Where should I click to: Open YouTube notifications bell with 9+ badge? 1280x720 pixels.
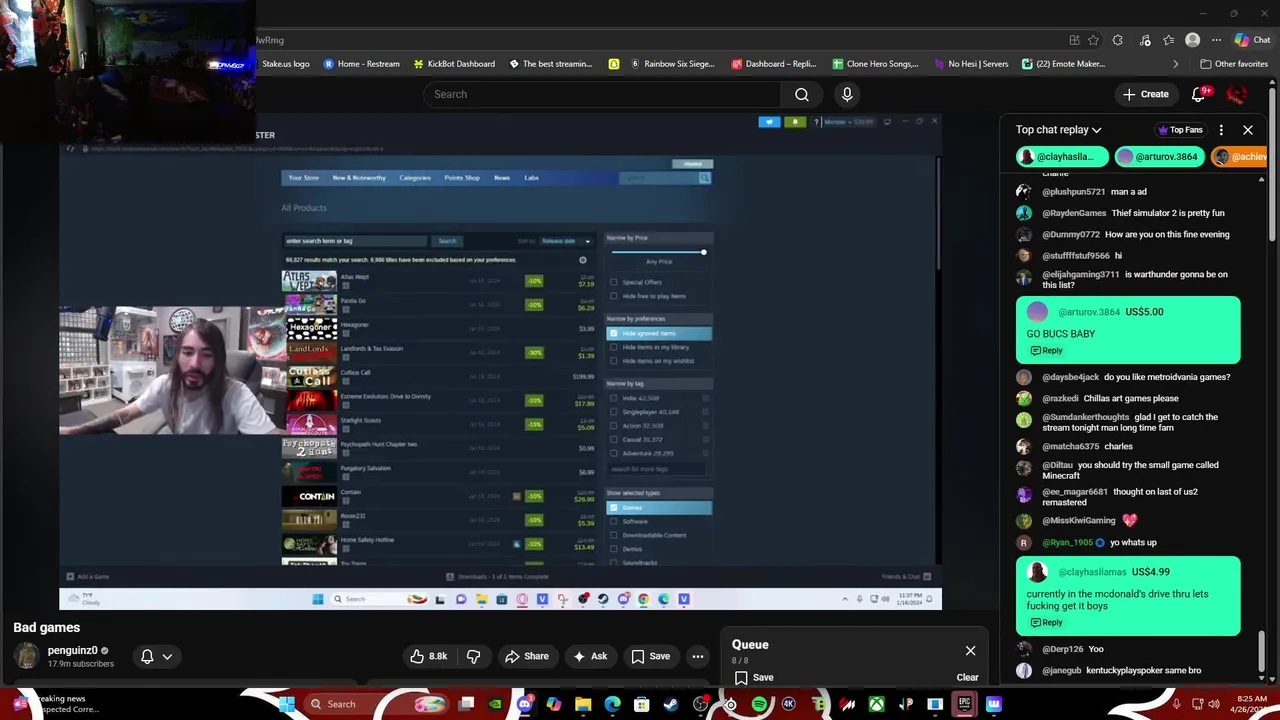coord(1198,94)
